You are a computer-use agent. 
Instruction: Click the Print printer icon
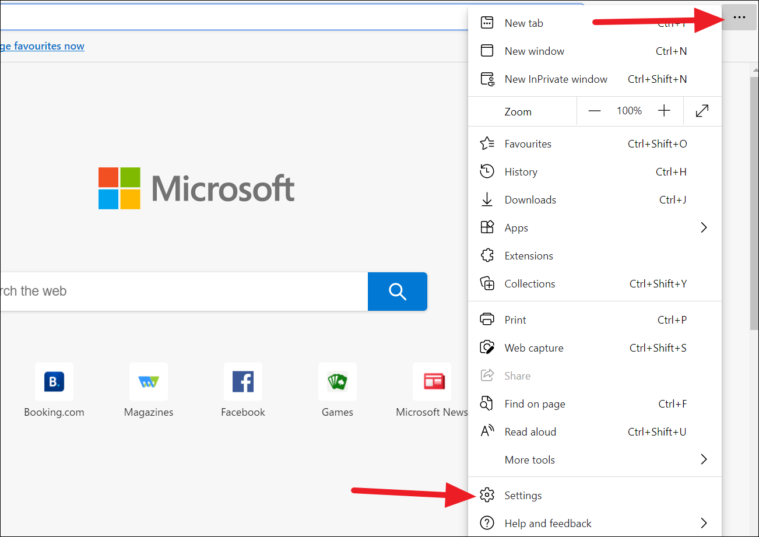coord(487,319)
